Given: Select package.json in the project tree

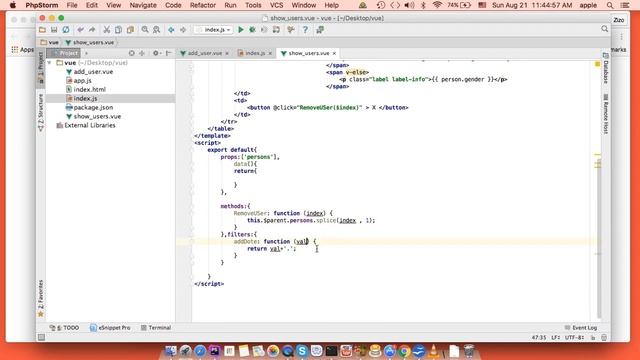Looking at the screenshot, I should tap(89, 107).
